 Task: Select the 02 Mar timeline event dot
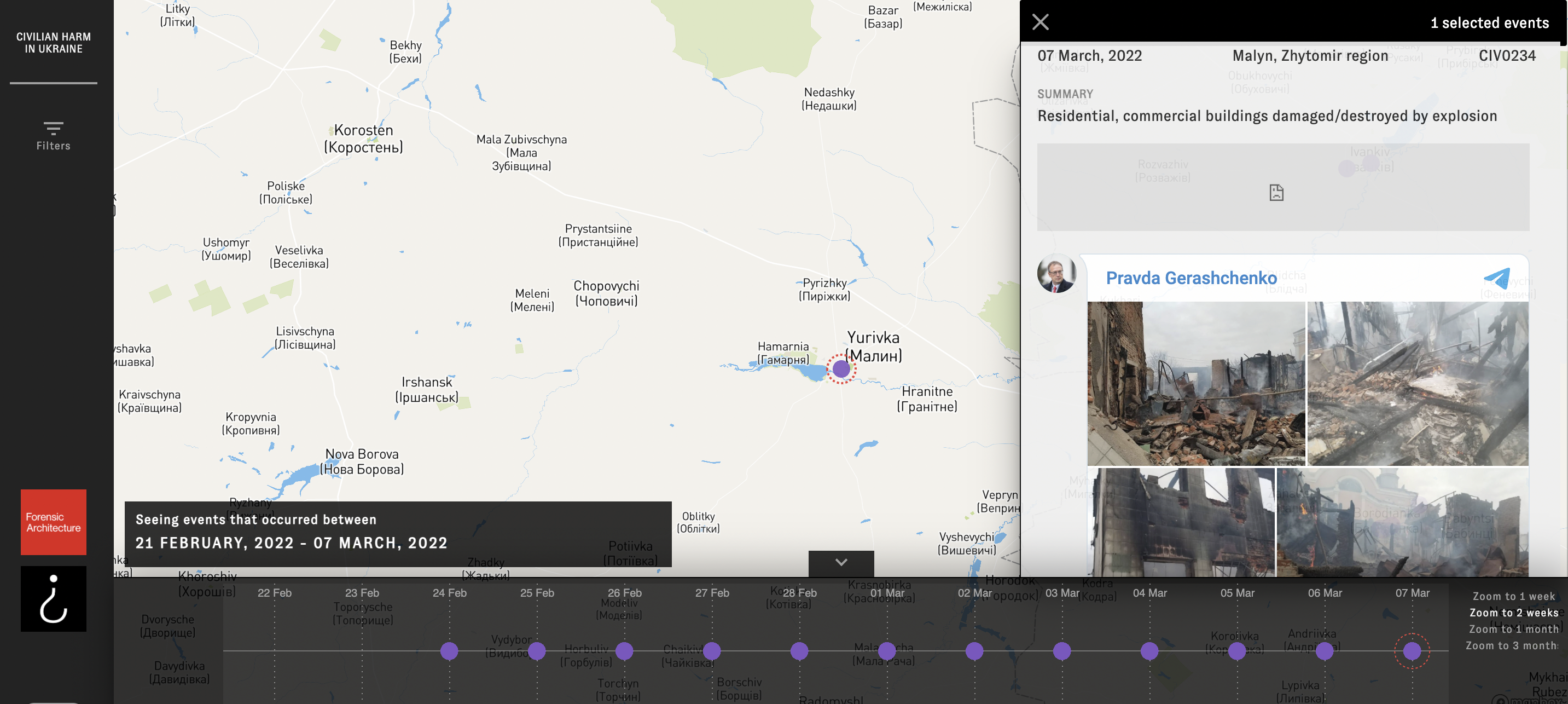[x=974, y=651]
